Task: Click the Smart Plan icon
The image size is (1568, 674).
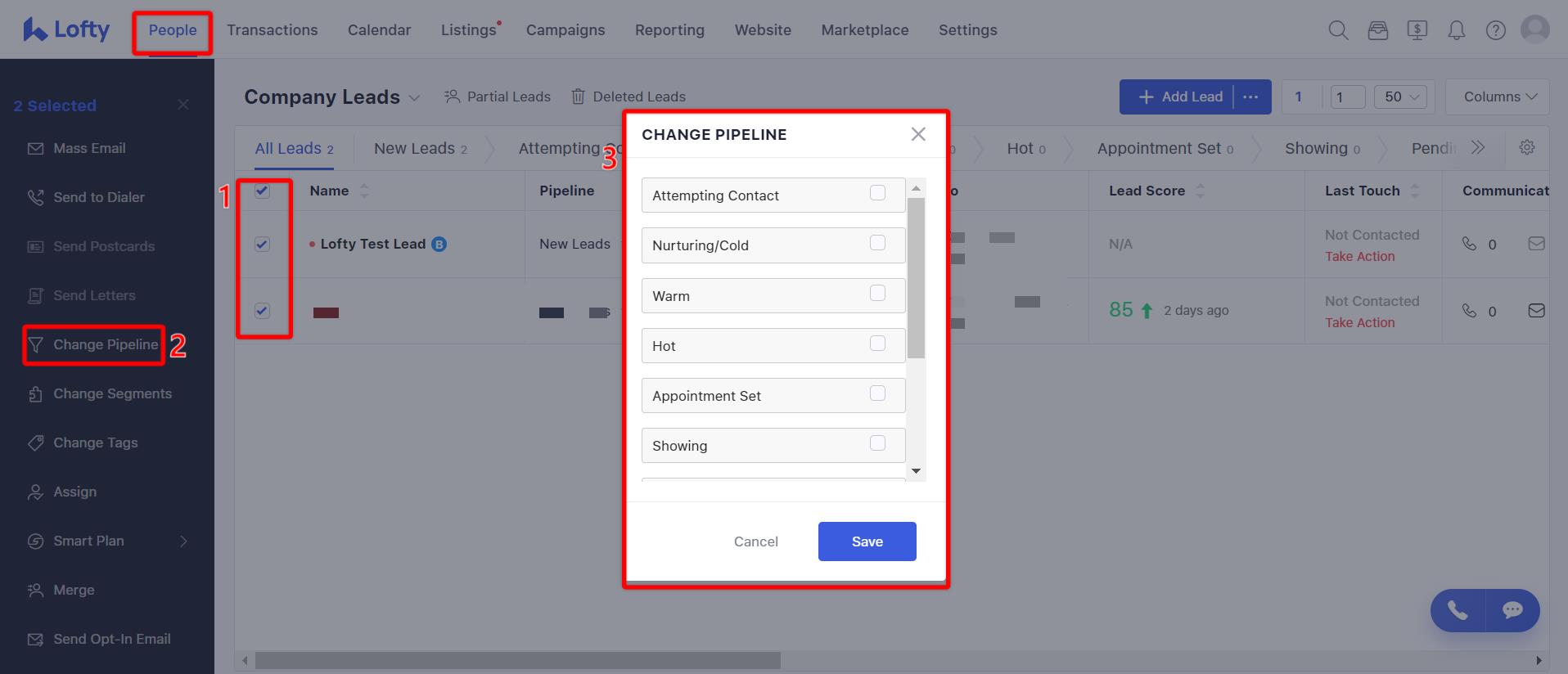Action: pos(35,541)
